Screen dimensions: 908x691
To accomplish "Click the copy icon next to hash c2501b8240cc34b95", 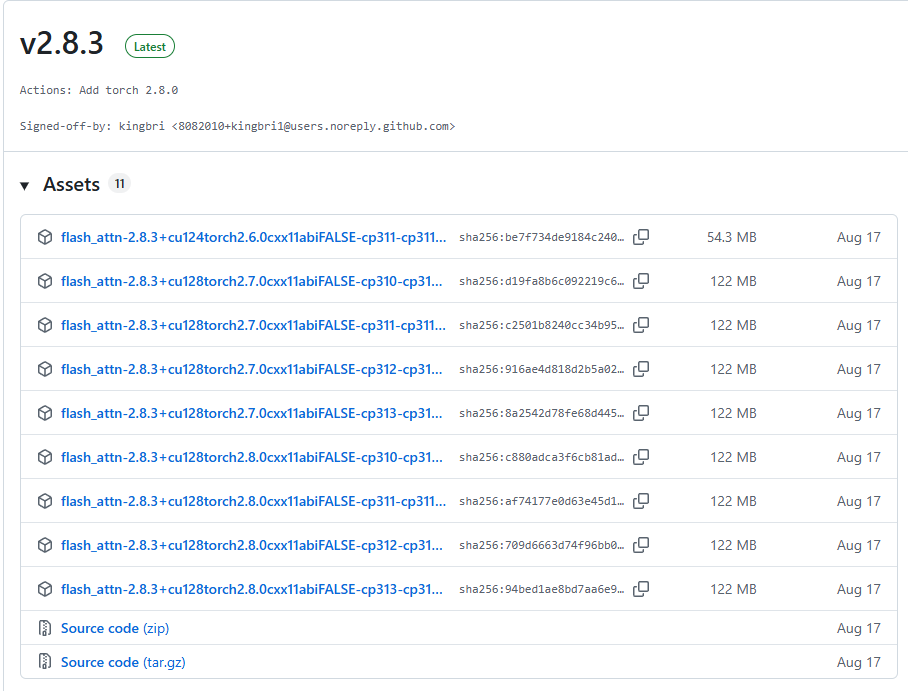I will tap(641, 325).
